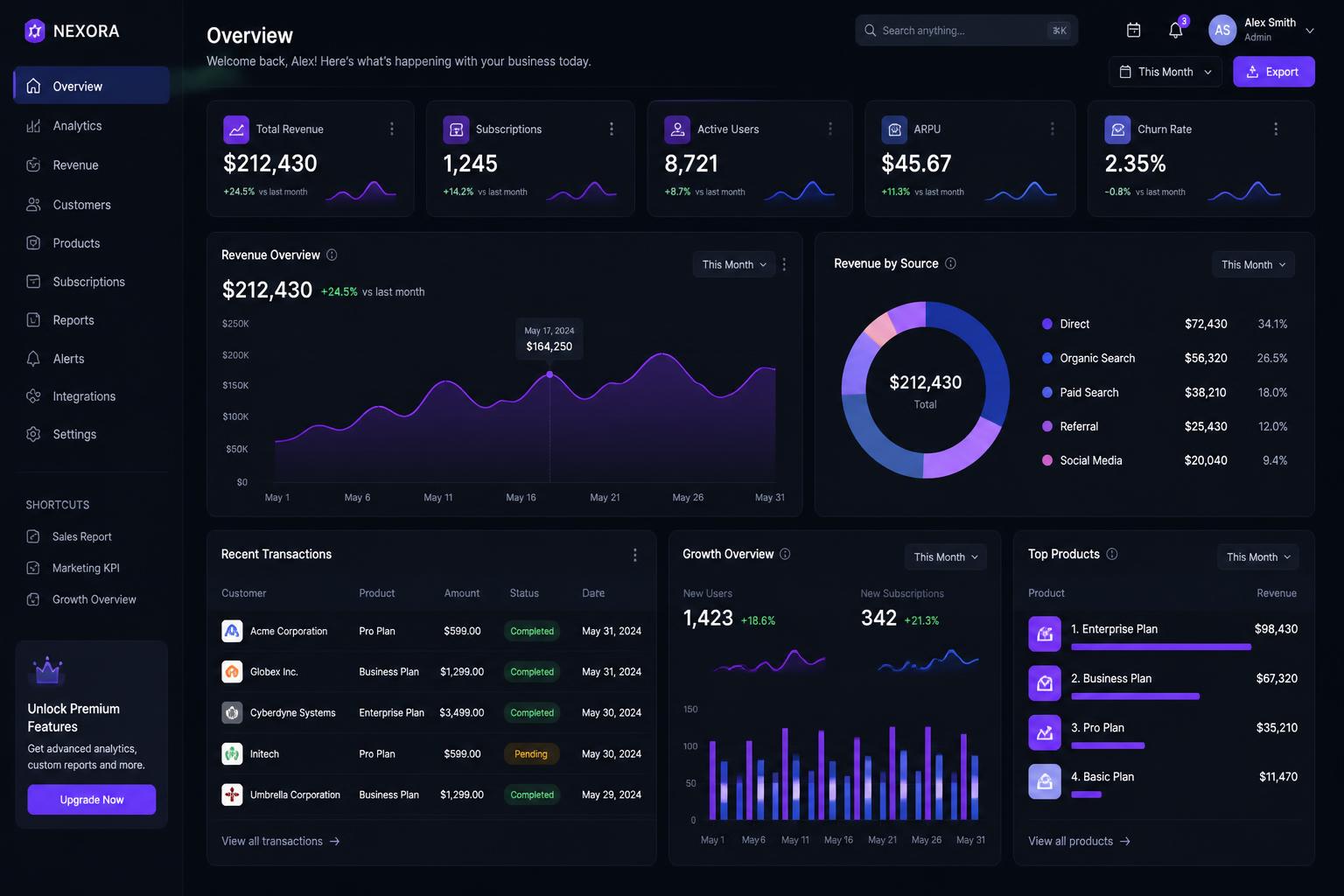Click the Acme Corporation logo
Viewport: 1344px width, 896px height.
(x=232, y=631)
